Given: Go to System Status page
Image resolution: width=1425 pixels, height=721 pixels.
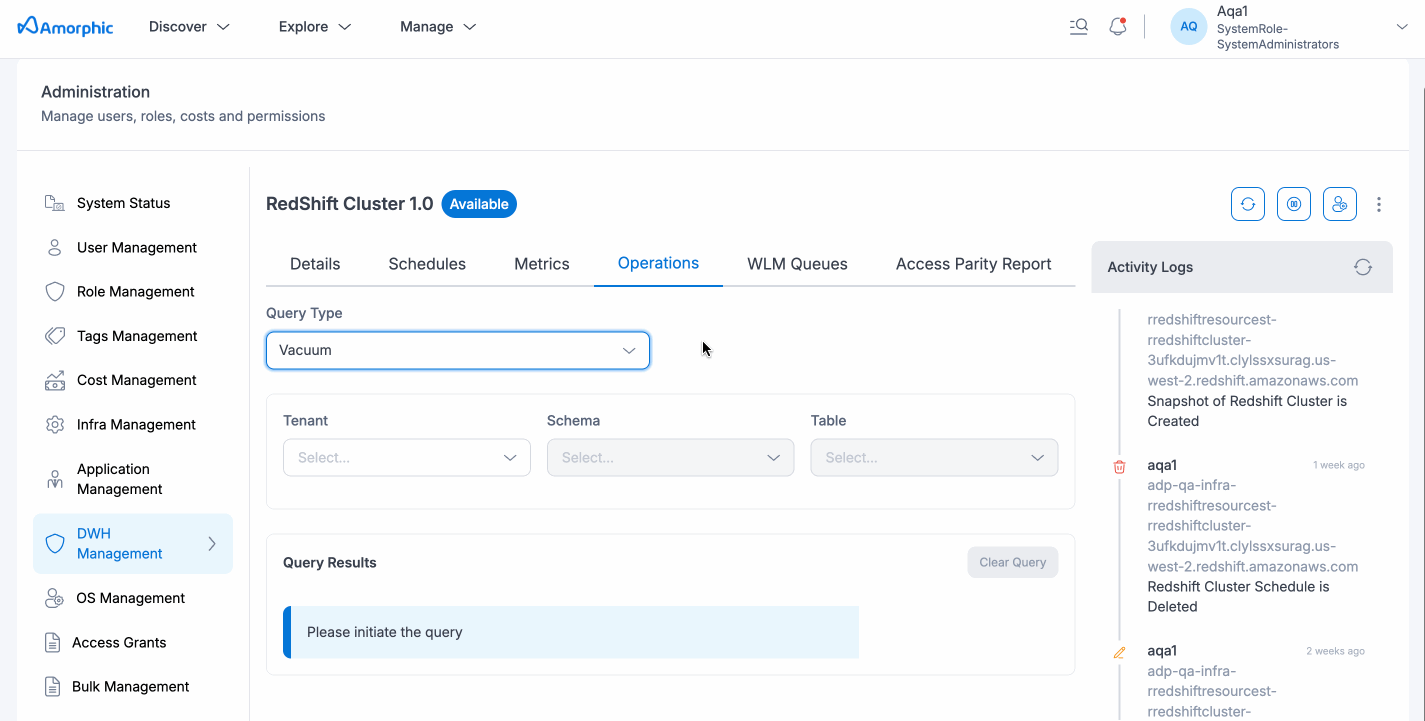Looking at the screenshot, I should click(124, 203).
